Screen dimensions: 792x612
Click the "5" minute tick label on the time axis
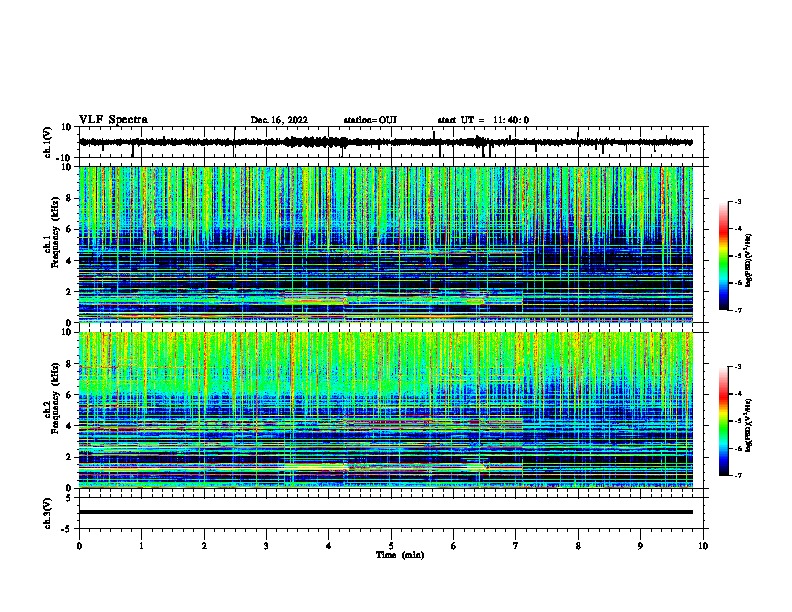[x=391, y=546]
